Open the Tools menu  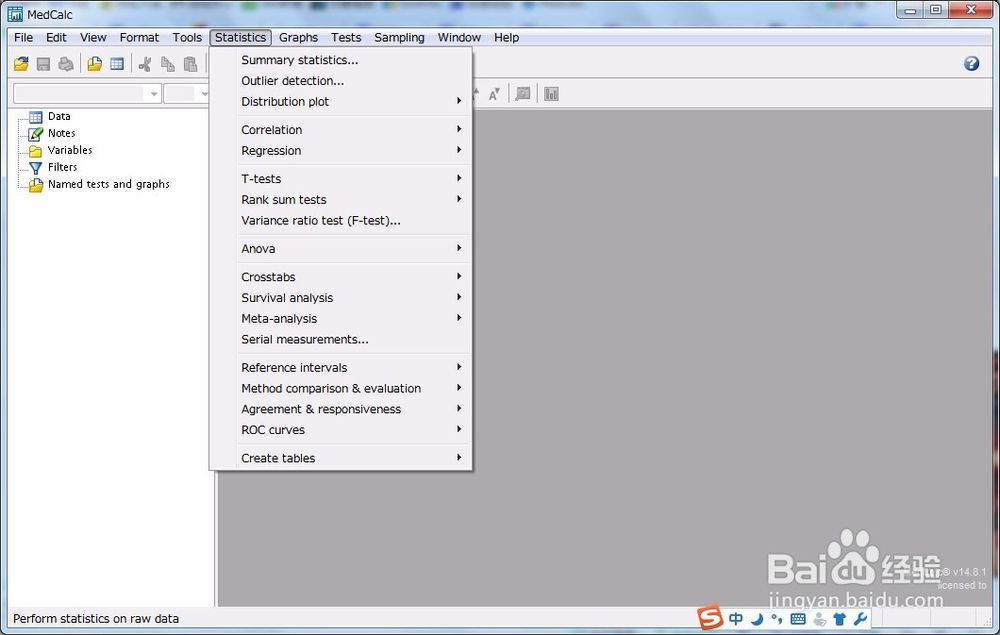187,38
